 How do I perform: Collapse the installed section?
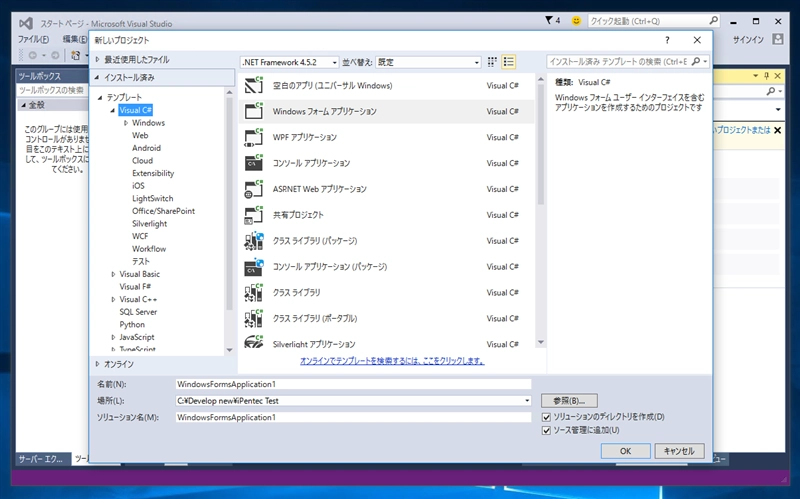point(97,78)
